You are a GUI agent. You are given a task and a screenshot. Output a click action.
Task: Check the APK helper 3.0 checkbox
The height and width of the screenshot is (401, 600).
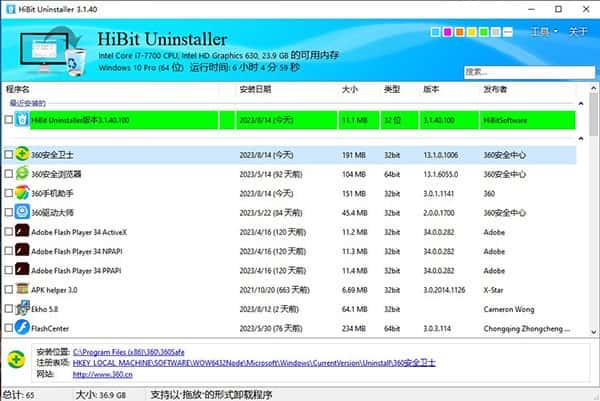(x=8, y=289)
